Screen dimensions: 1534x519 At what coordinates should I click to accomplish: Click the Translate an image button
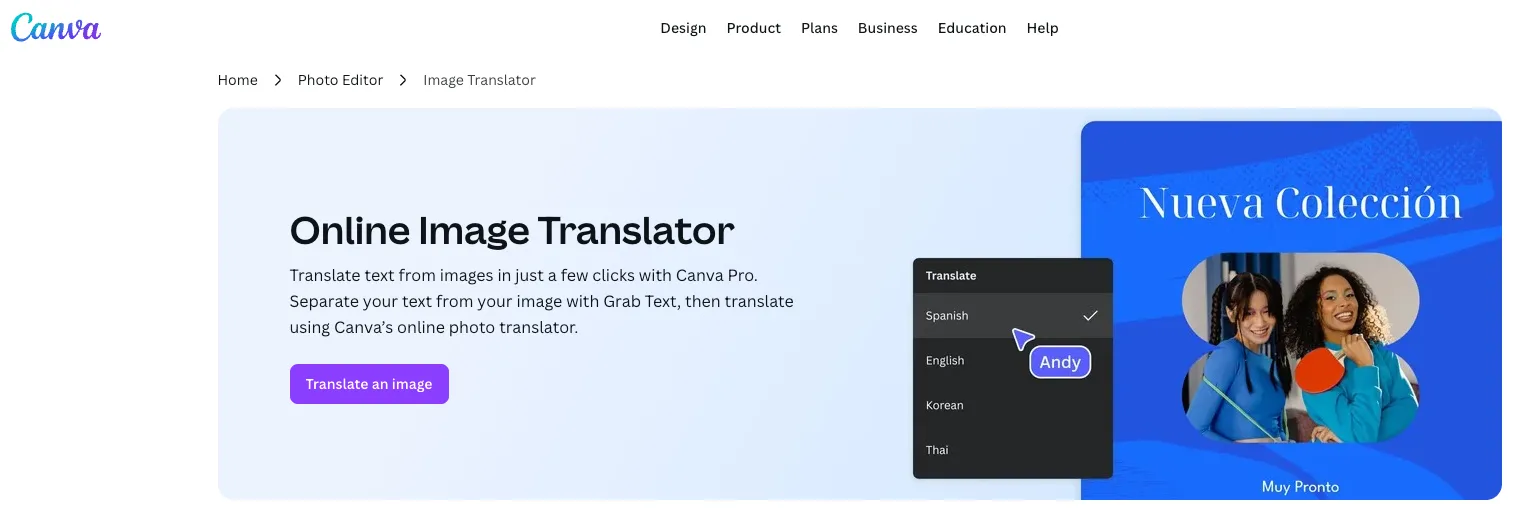369,384
